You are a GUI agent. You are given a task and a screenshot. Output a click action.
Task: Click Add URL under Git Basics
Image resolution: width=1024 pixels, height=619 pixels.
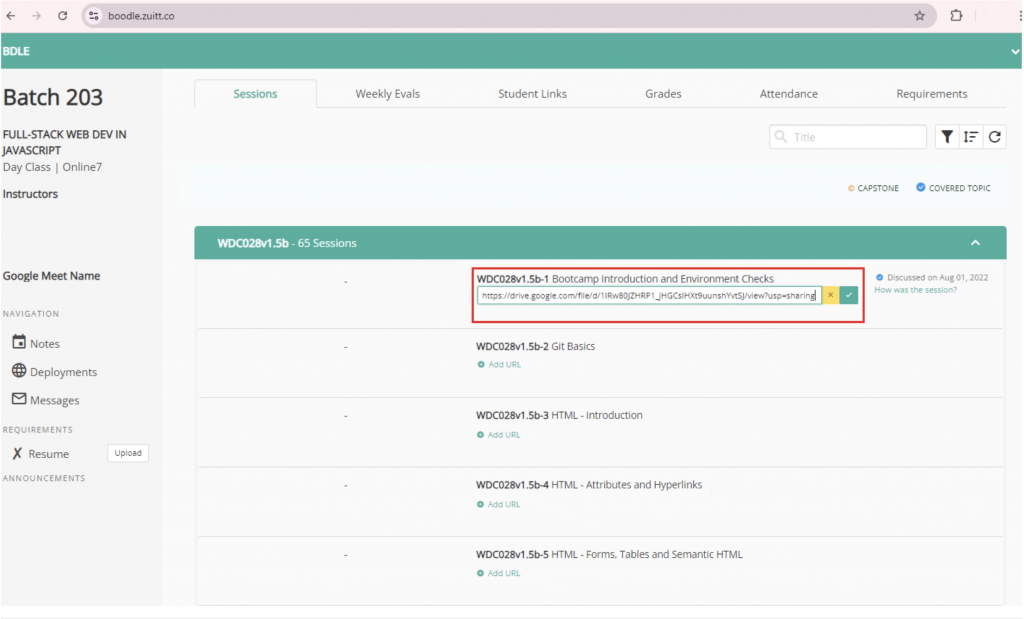pyautogui.click(x=499, y=365)
